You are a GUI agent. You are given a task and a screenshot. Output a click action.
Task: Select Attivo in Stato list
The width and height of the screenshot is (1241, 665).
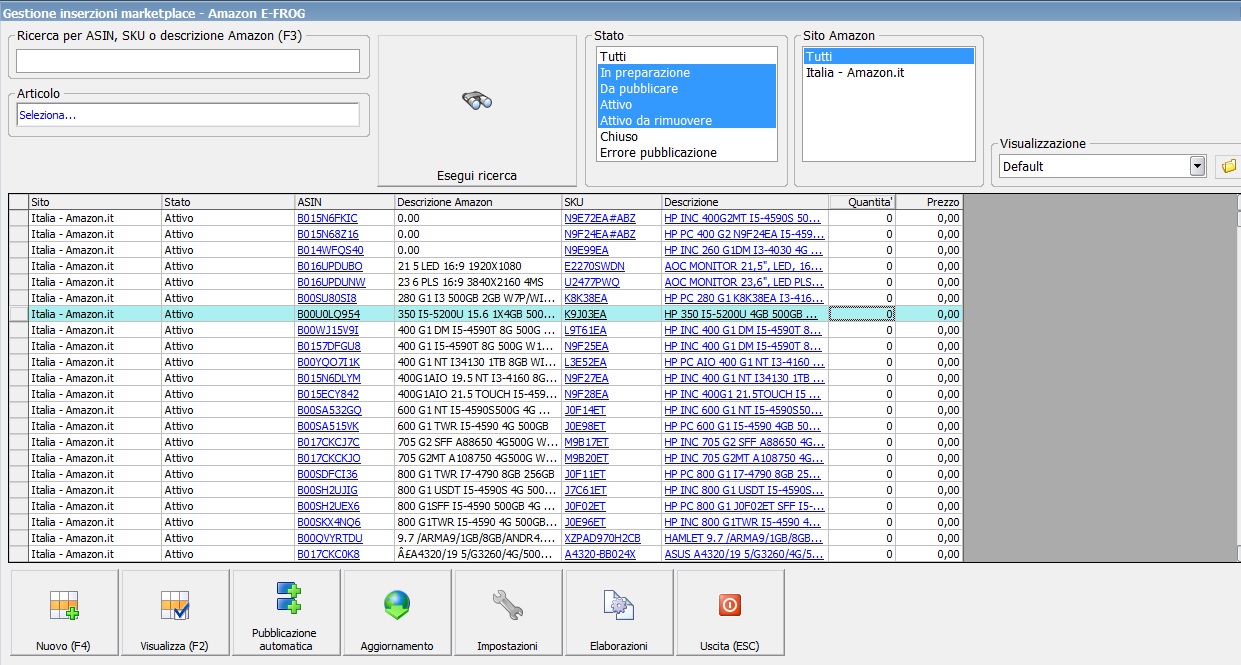click(x=686, y=105)
